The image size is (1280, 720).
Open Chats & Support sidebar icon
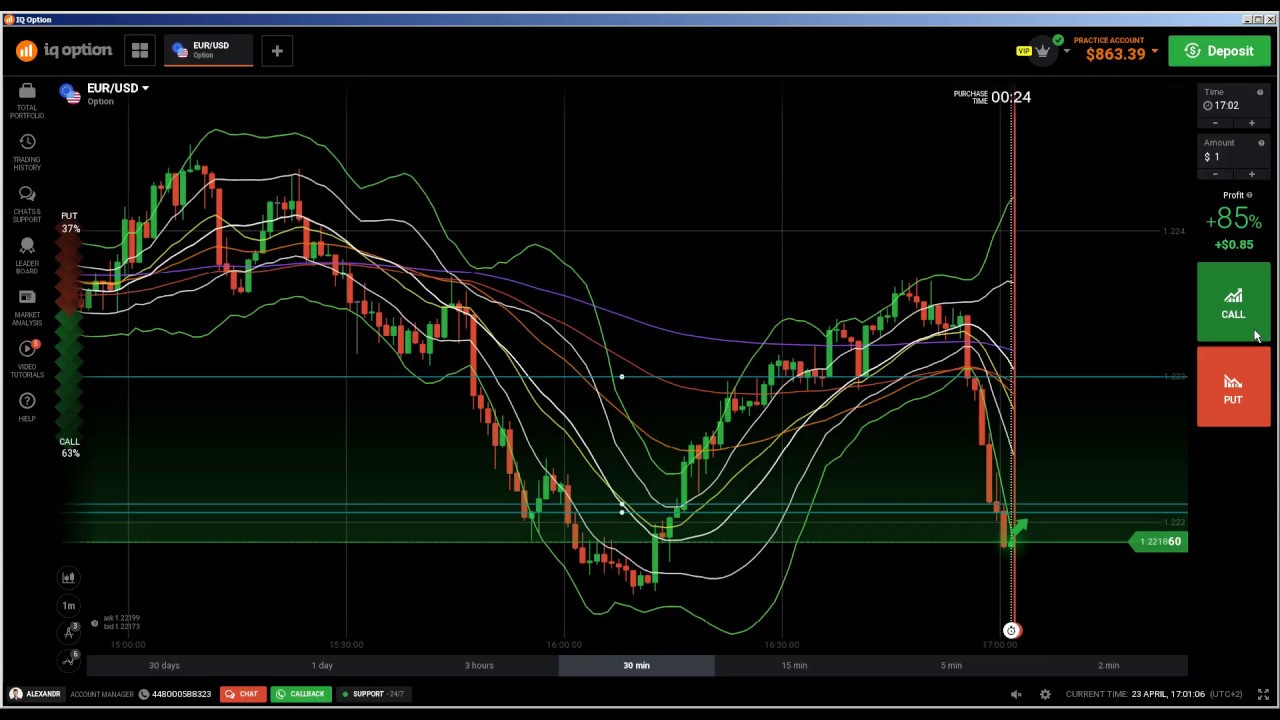[x=27, y=205]
